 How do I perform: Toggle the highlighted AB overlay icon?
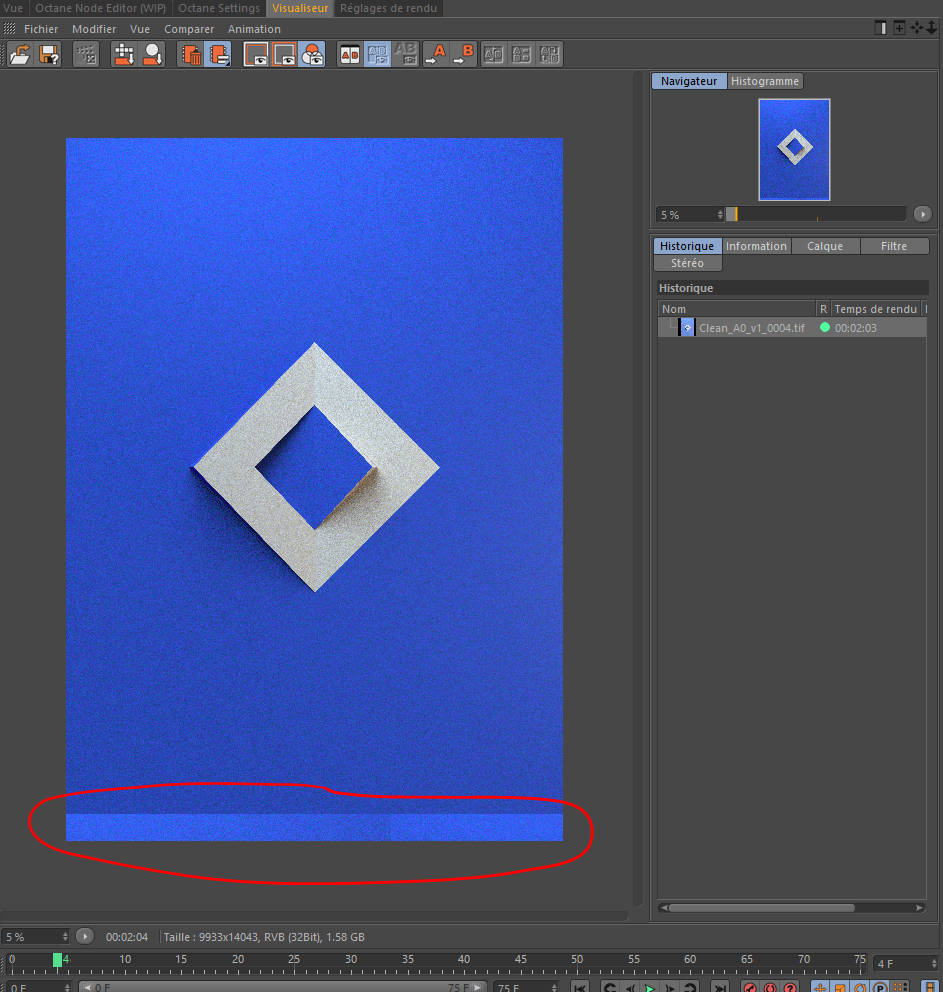click(378, 54)
